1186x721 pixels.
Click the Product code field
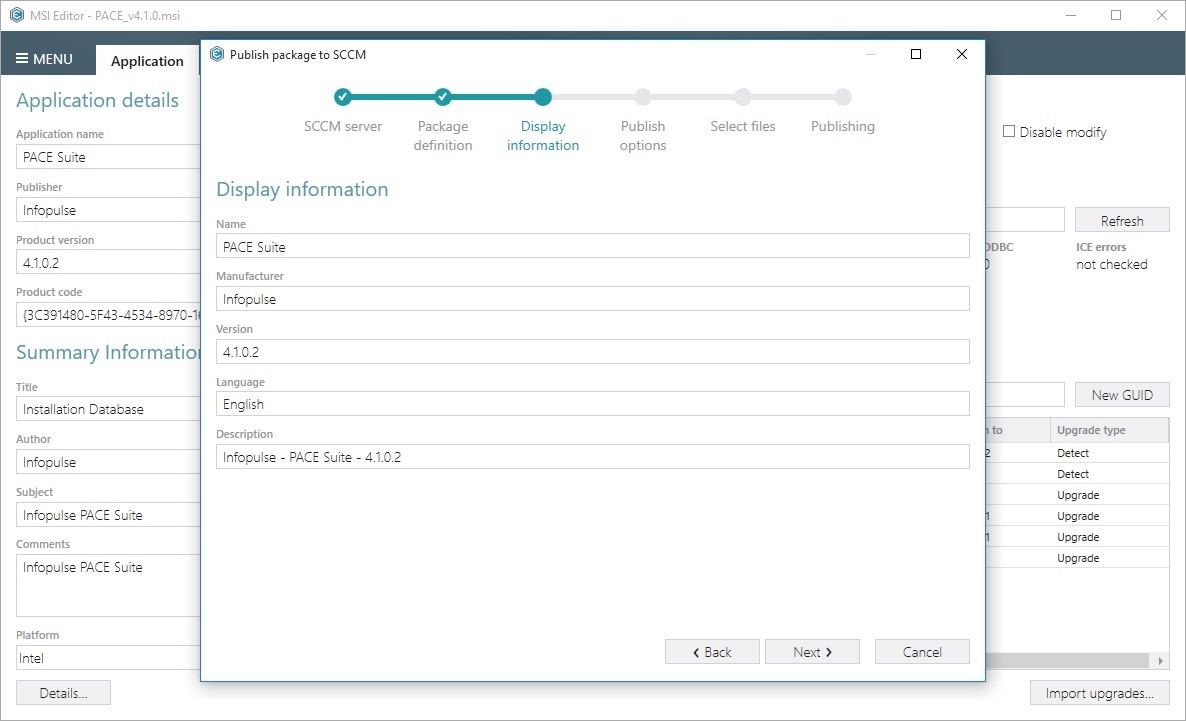(x=108, y=315)
